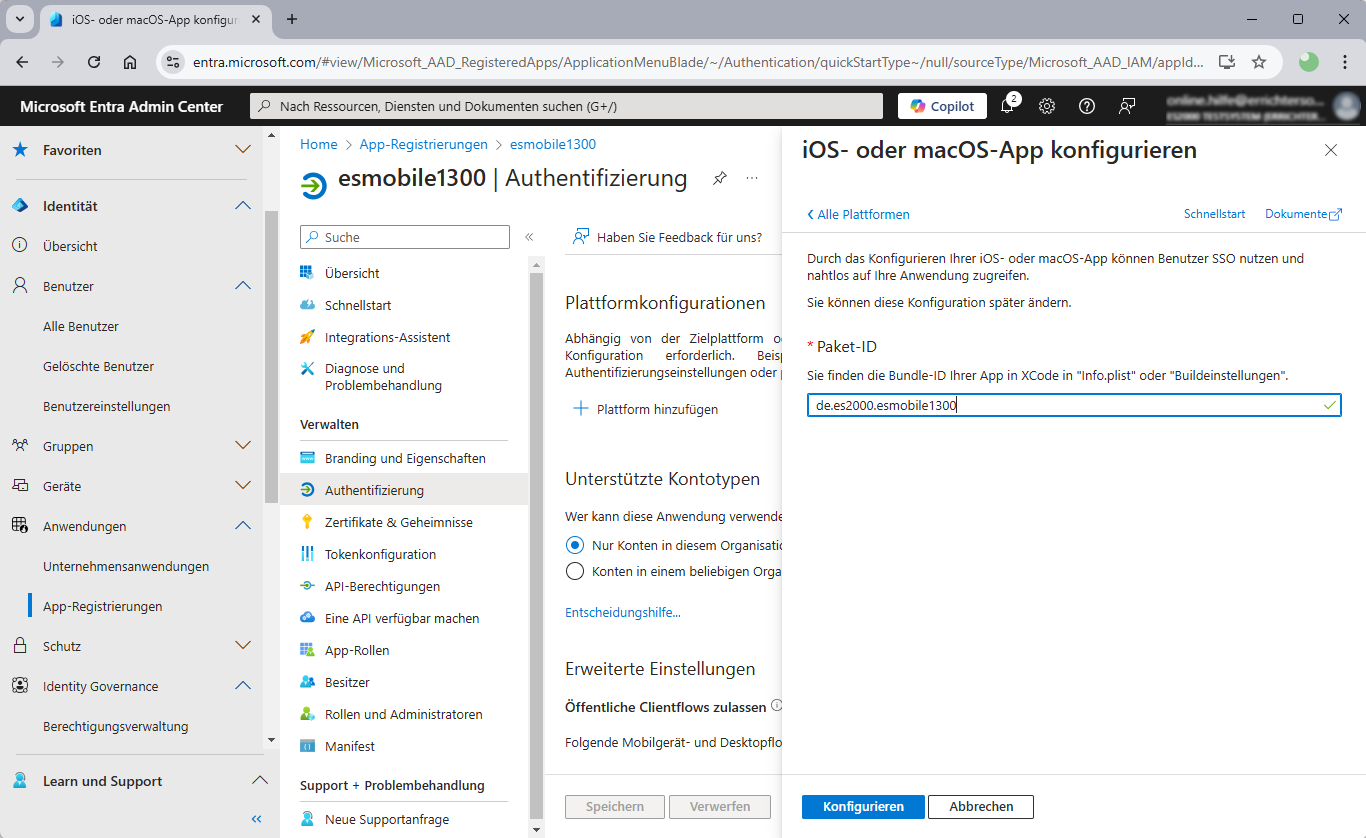Open Berechtigungsverwaltung in sidebar
Image resolution: width=1366 pixels, height=838 pixels.
point(116,726)
